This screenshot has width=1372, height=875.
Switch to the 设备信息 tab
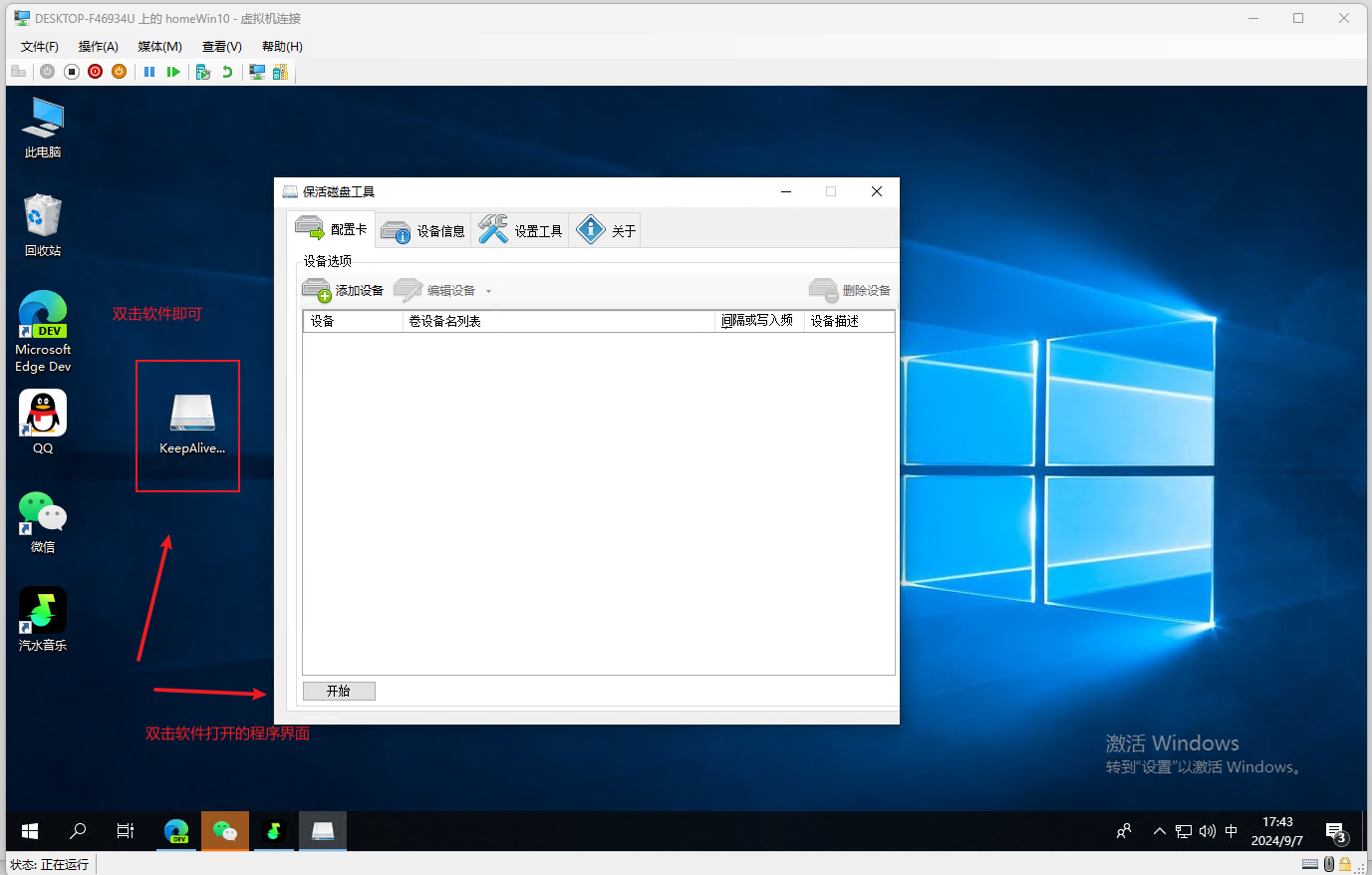[x=423, y=230]
